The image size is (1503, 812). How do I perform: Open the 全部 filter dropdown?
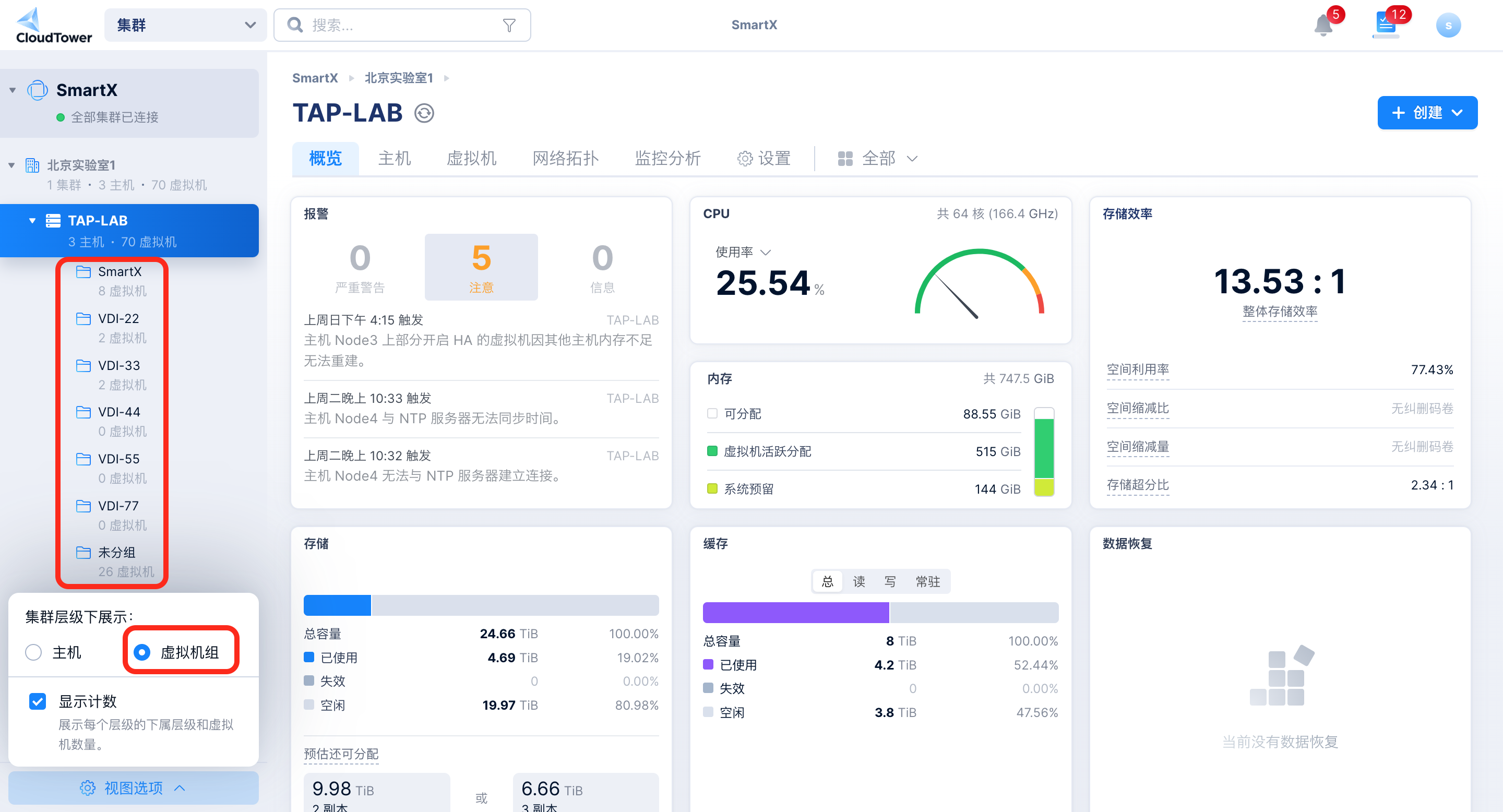point(879,159)
